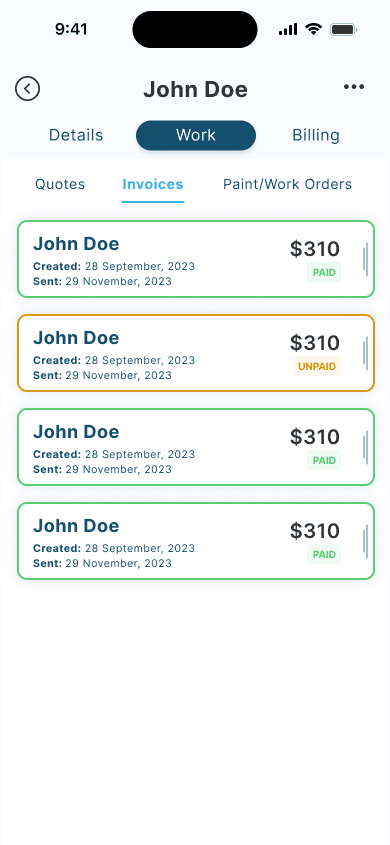
Task: Go to the Billing tab
Action: [x=316, y=135]
